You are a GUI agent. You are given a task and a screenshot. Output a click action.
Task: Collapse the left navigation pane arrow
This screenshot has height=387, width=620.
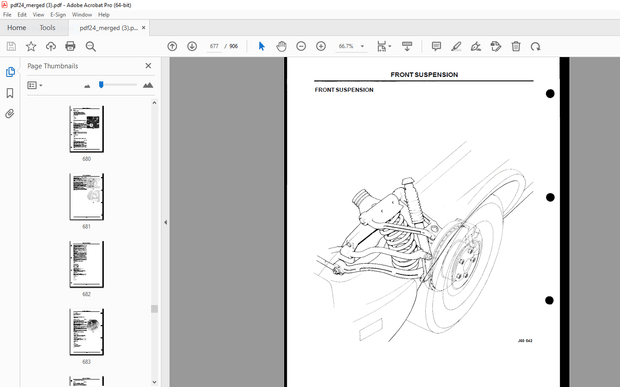click(x=165, y=222)
